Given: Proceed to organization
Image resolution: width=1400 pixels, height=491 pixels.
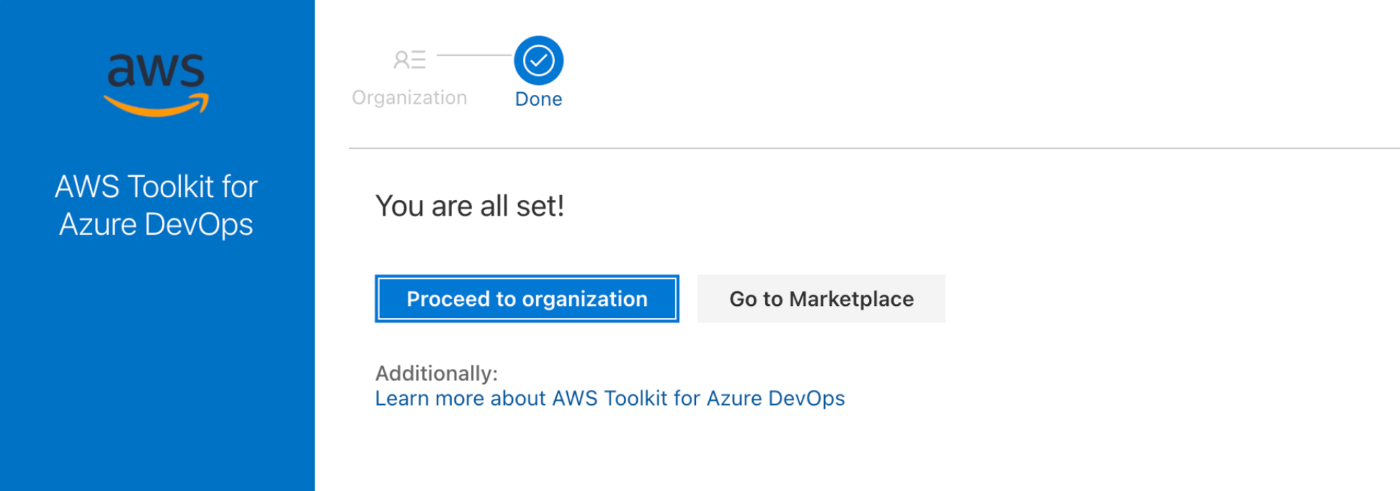Looking at the screenshot, I should click(x=527, y=299).
